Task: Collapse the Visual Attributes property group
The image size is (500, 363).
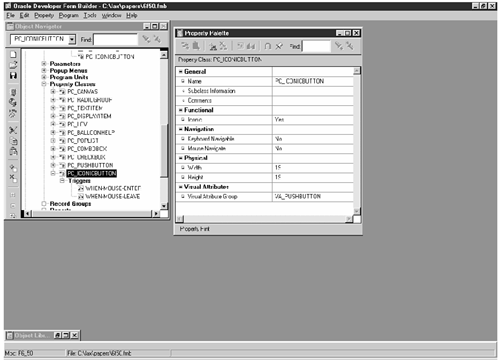Action: pos(181,187)
